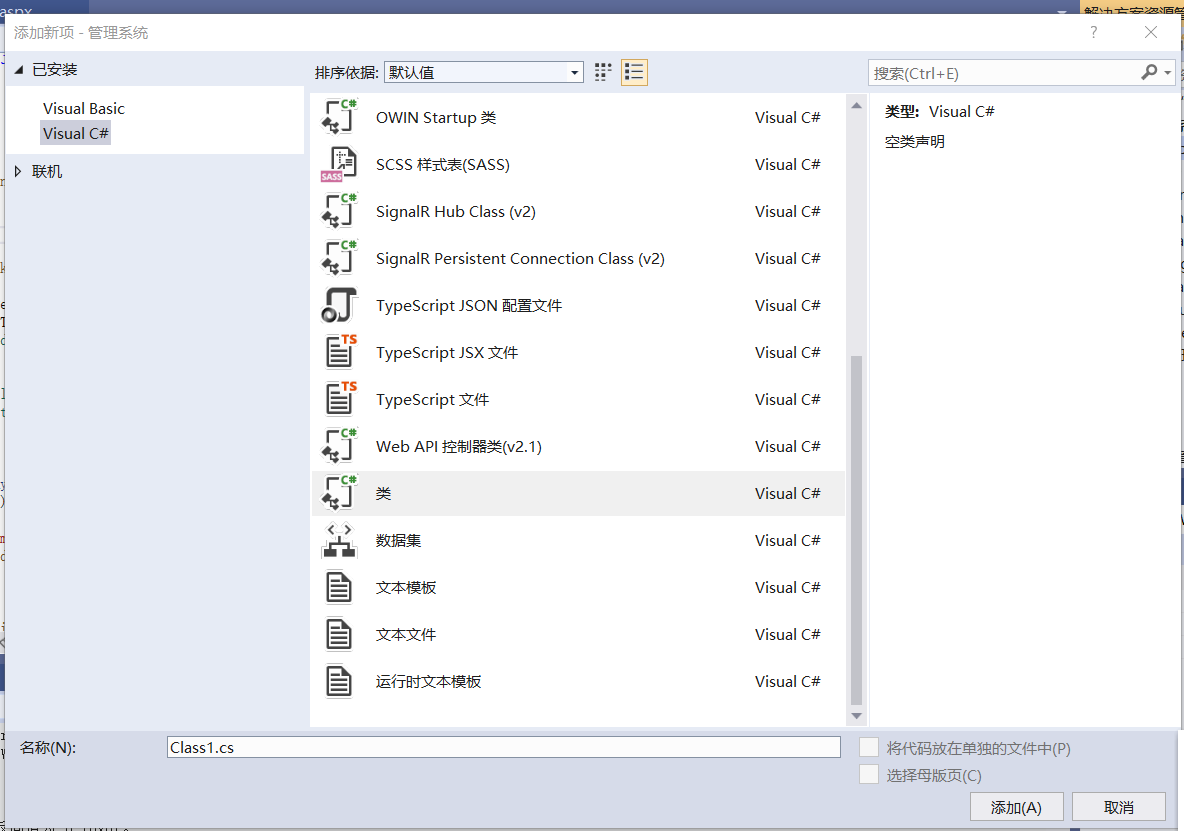
Task: Click the template list scrollbar thumb
Action: (x=856, y=530)
